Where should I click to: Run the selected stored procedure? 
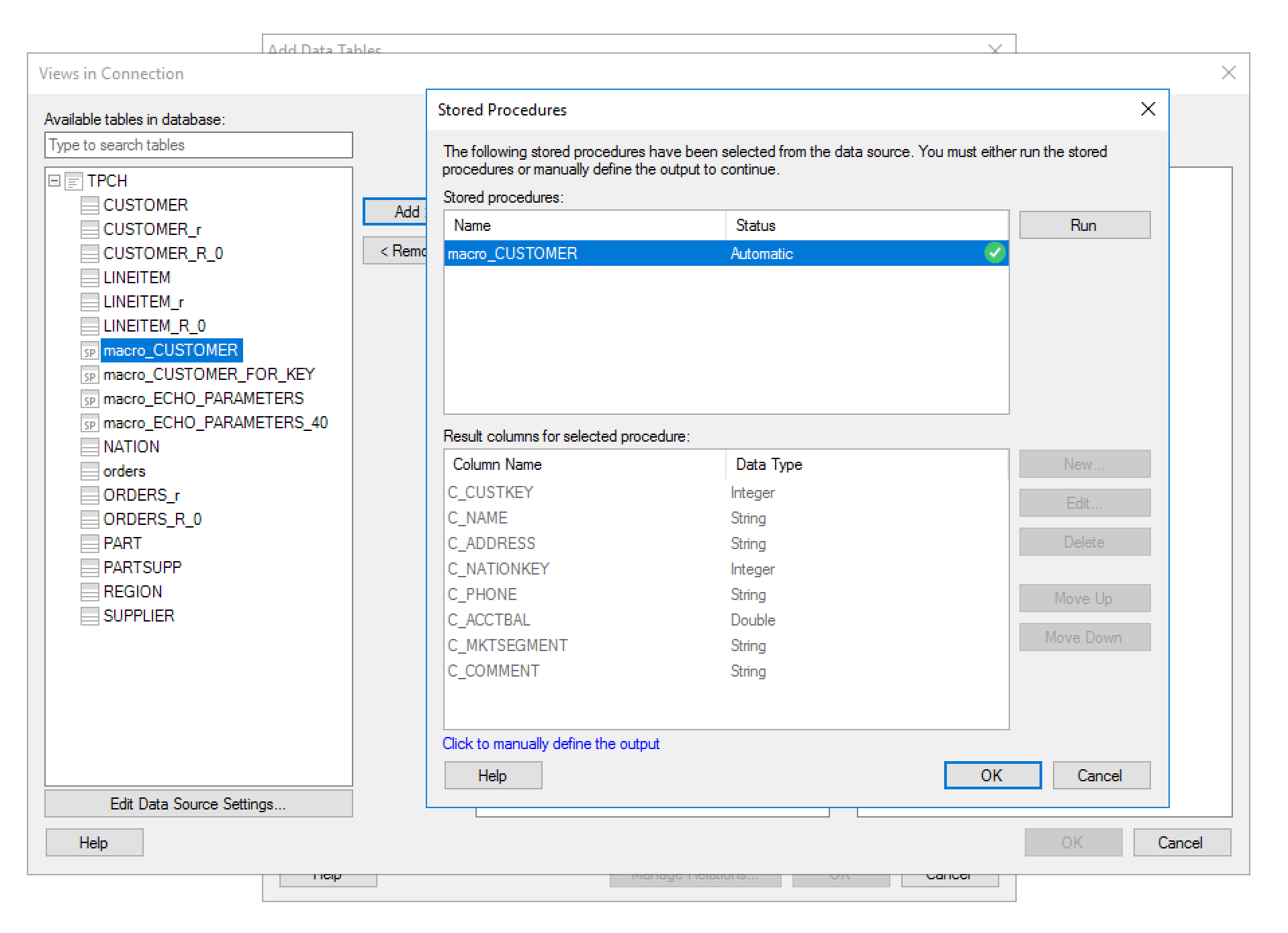(x=1084, y=225)
